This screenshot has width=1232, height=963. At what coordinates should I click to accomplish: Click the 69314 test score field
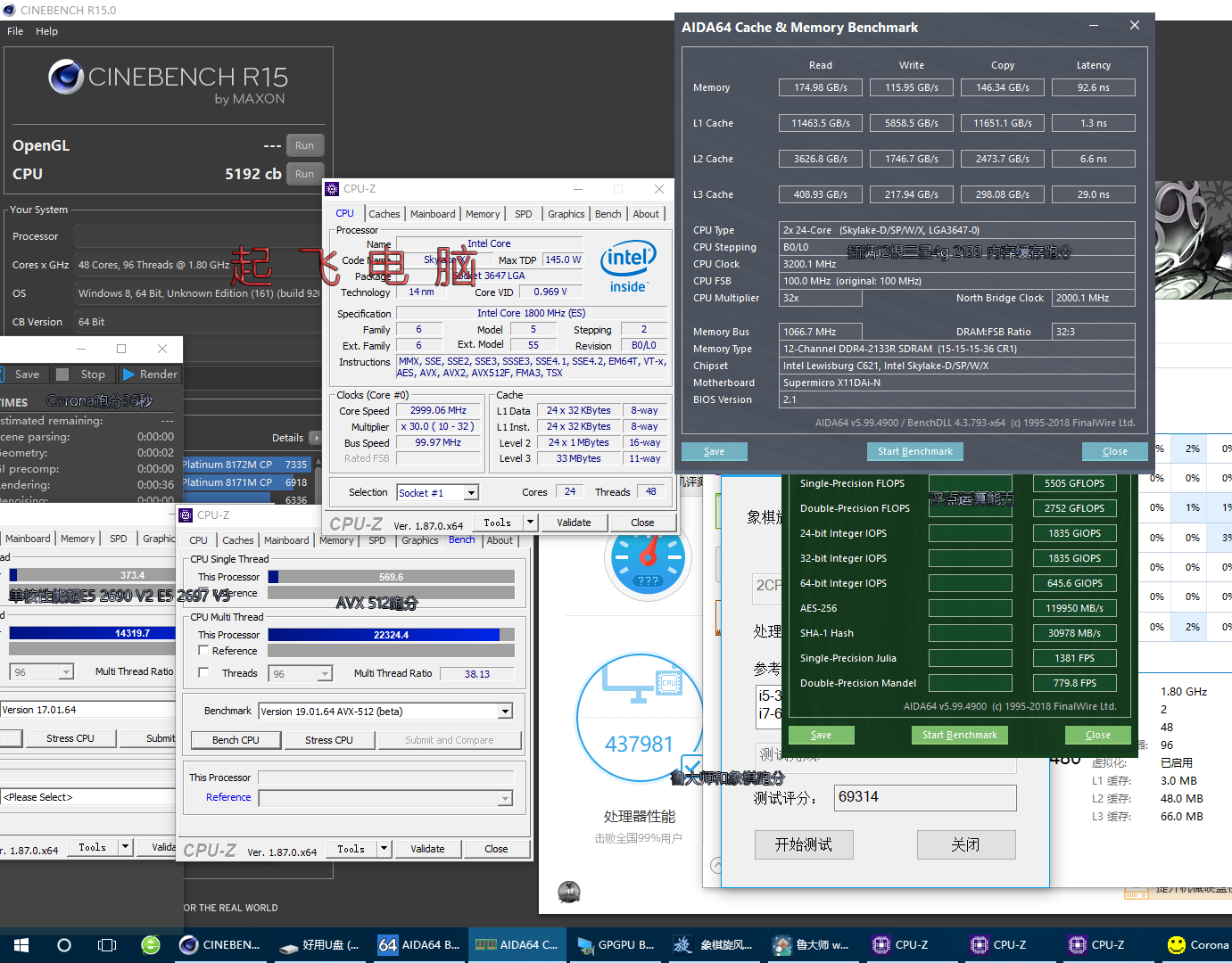tap(925, 797)
